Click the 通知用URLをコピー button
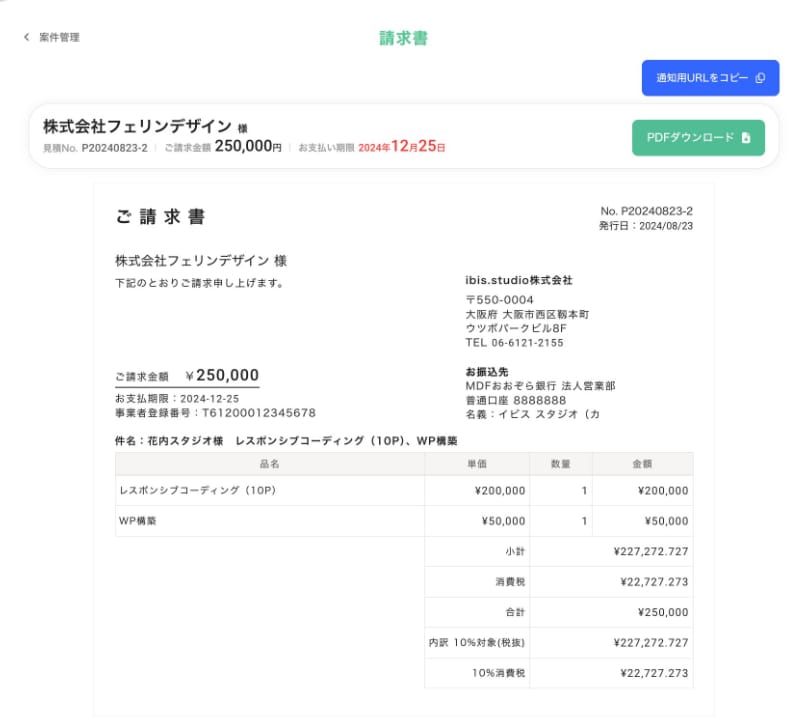Screen dimensions: 800x722 [x=710, y=78]
